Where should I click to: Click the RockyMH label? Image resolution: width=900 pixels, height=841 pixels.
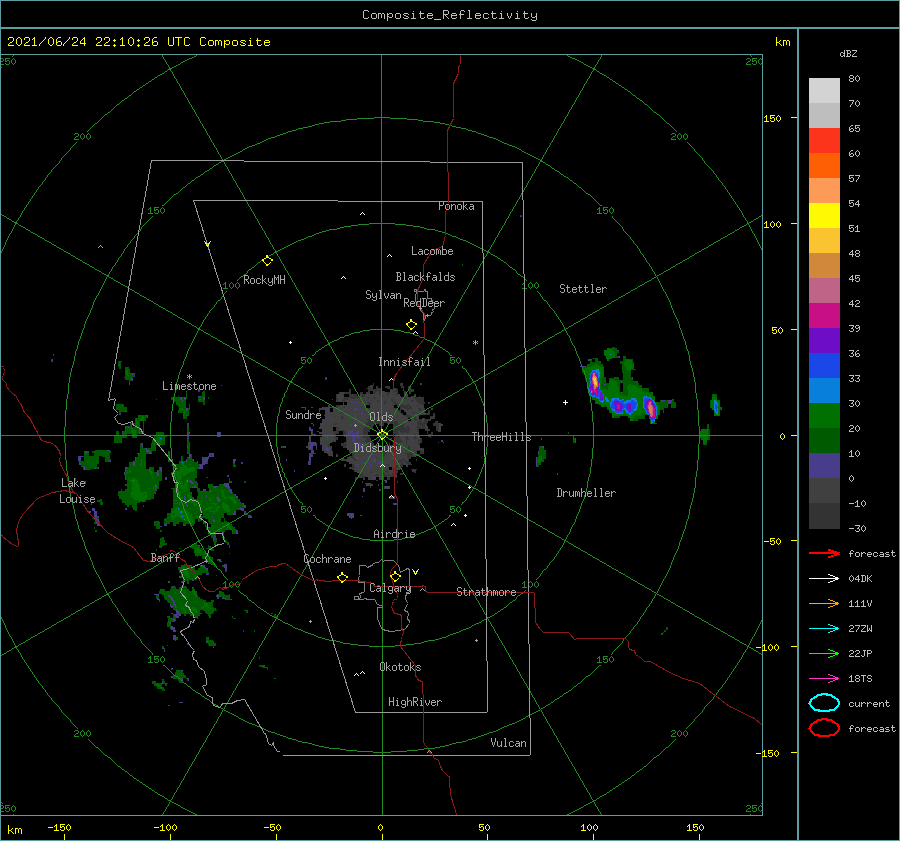(x=264, y=280)
